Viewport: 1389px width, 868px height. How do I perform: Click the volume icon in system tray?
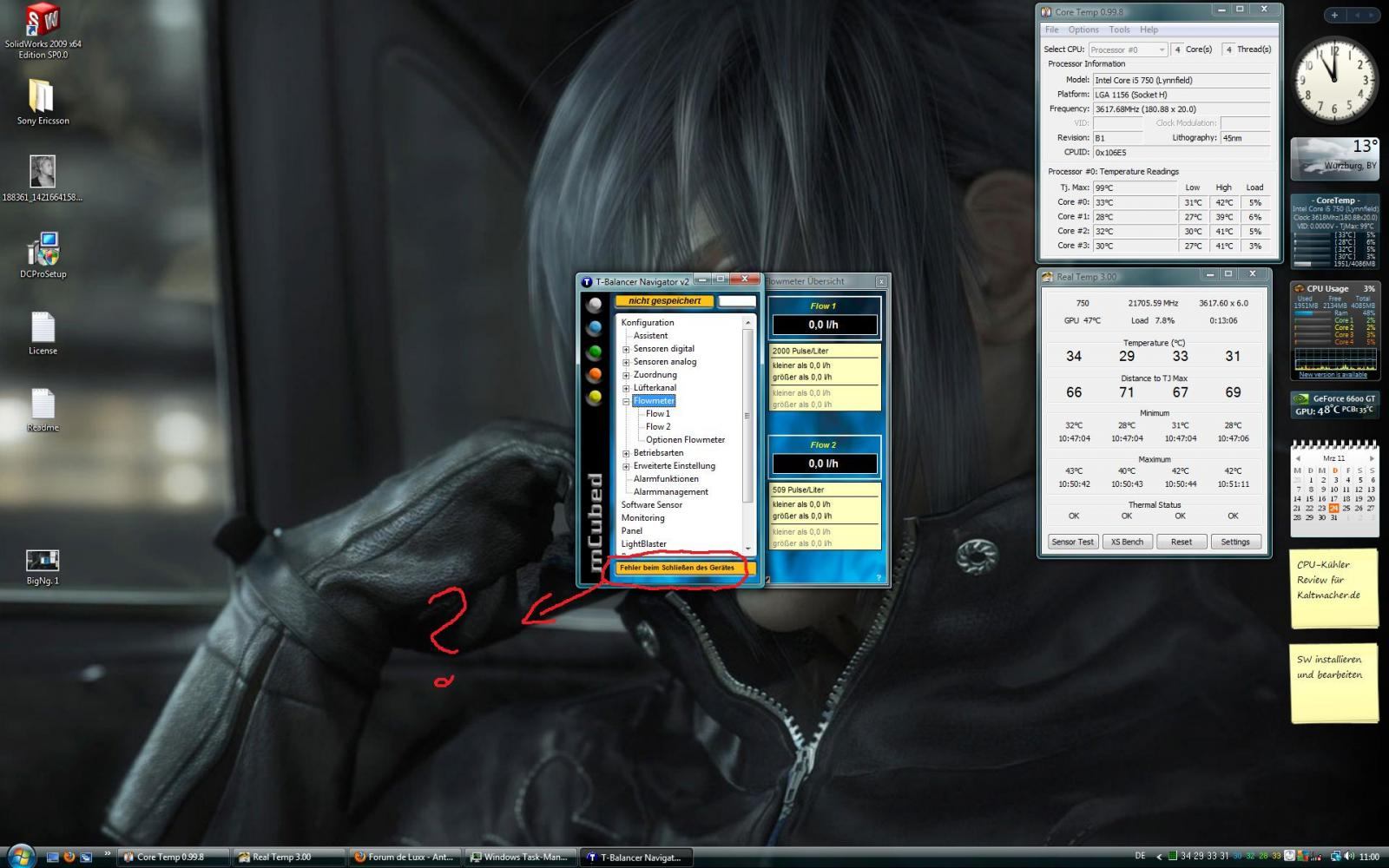click(x=1350, y=857)
